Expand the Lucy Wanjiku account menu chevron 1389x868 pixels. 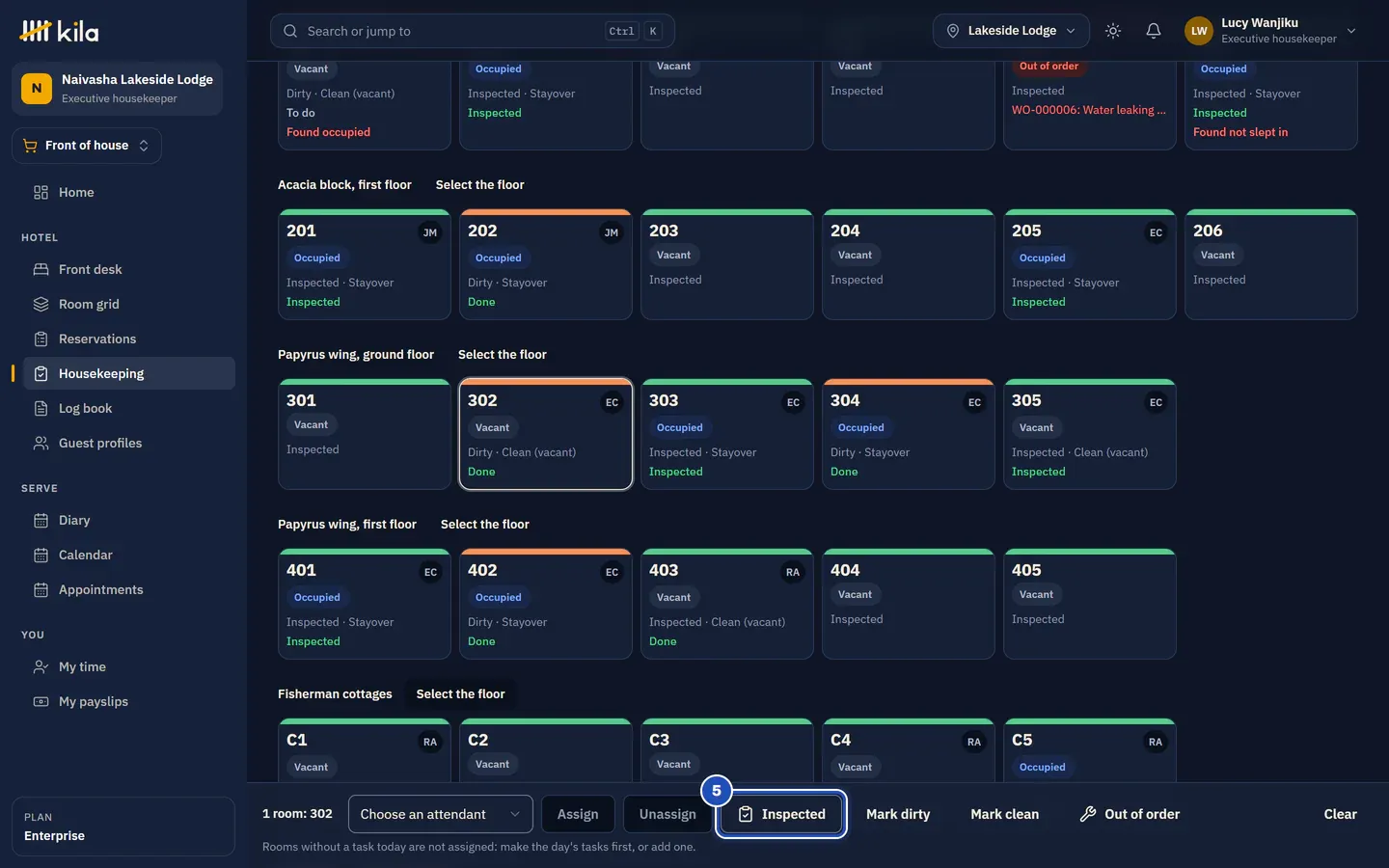[1351, 31]
